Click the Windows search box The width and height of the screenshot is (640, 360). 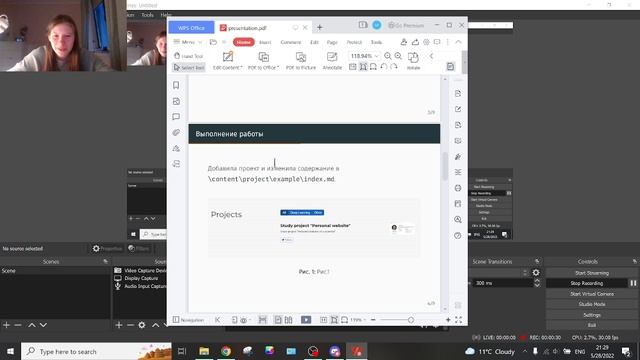point(96,351)
